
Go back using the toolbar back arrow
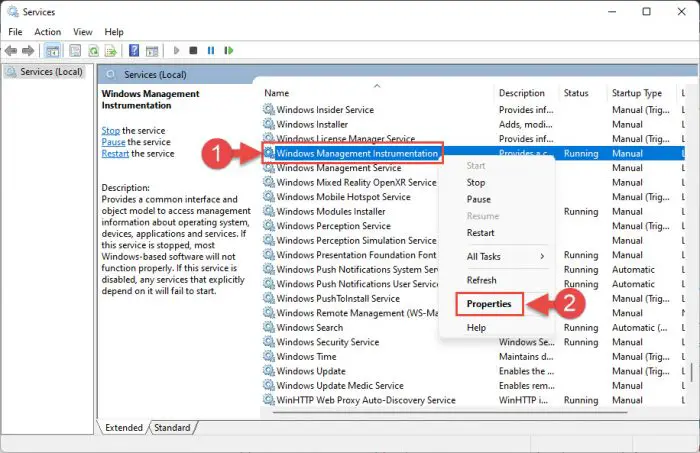tap(11, 50)
